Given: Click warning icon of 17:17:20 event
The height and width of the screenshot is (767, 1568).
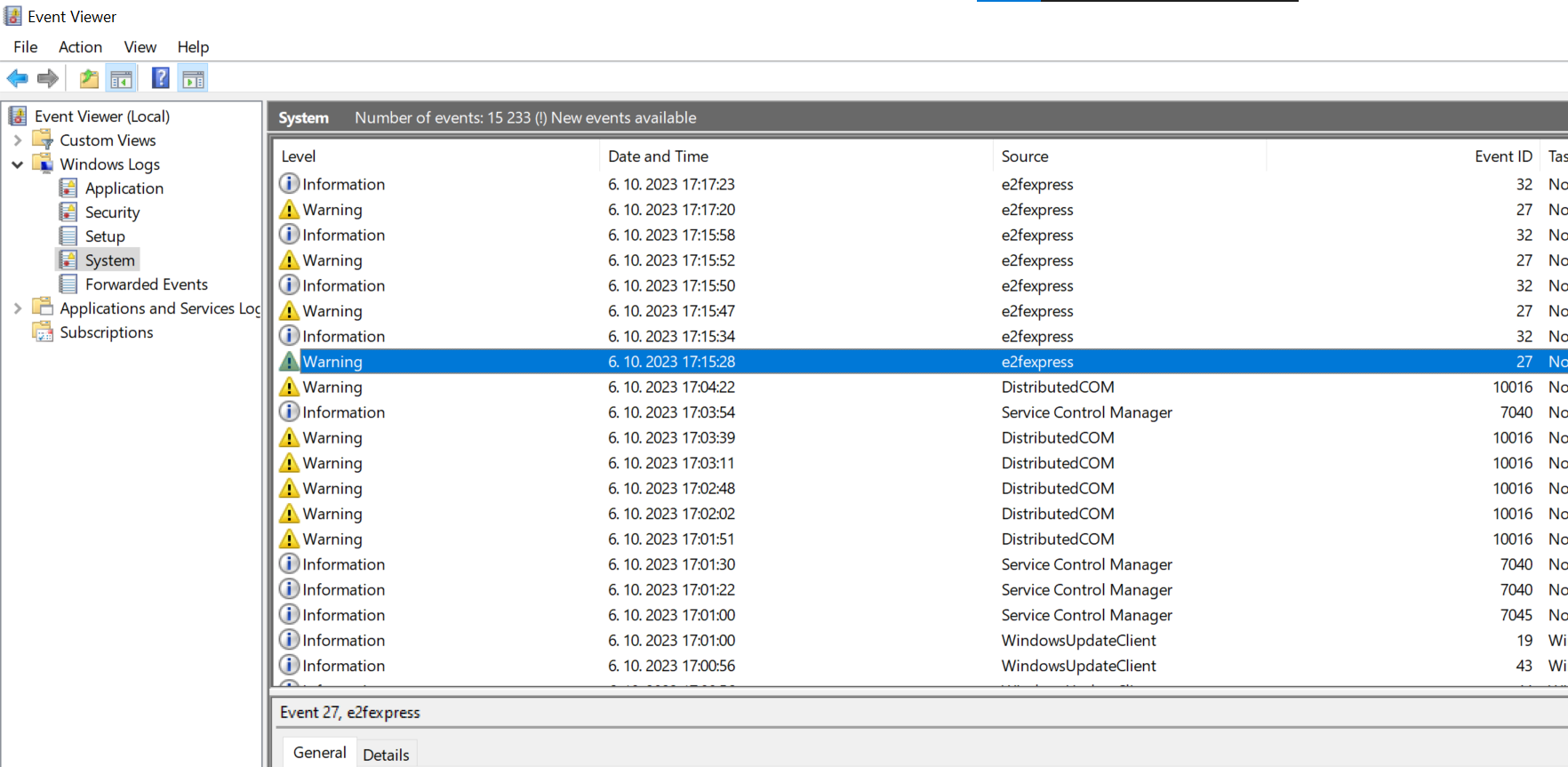Looking at the screenshot, I should click(x=289, y=209).
